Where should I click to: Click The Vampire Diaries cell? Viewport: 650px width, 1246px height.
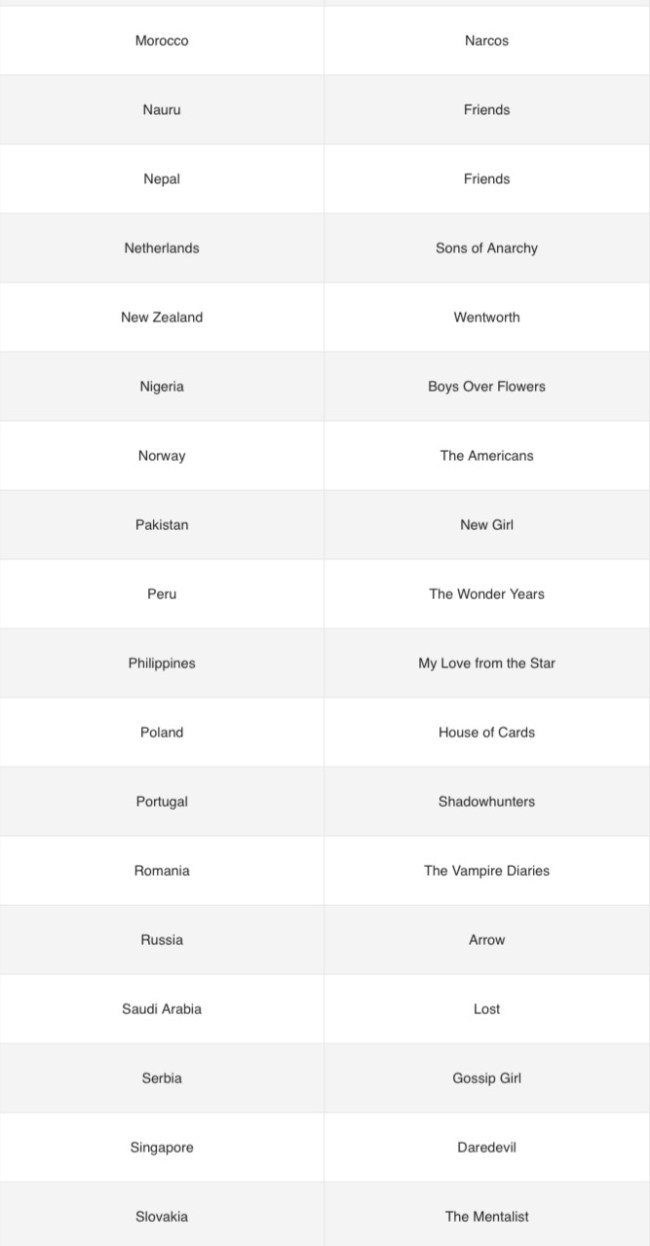coord(486,871)
